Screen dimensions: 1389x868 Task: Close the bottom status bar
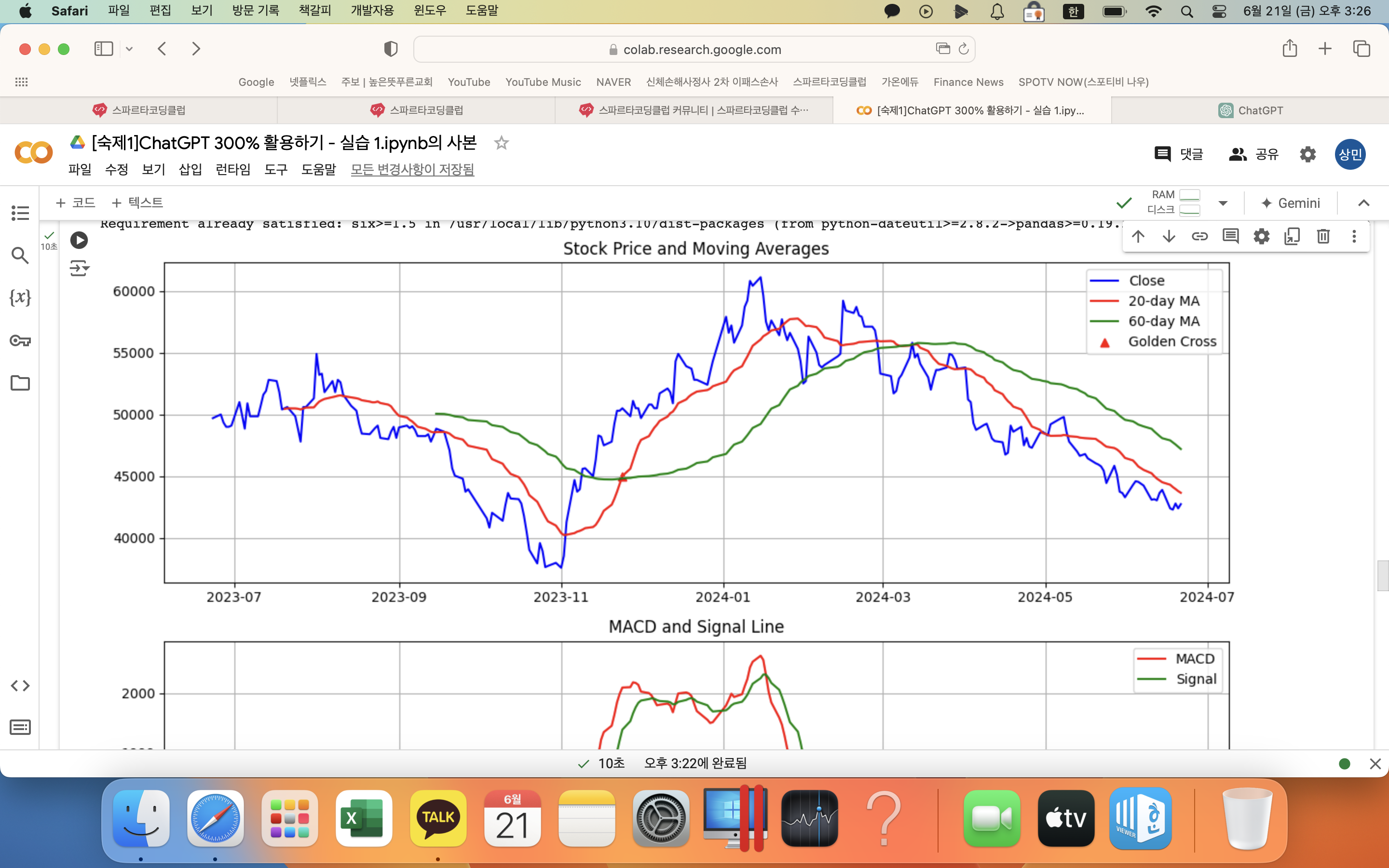1375,763
